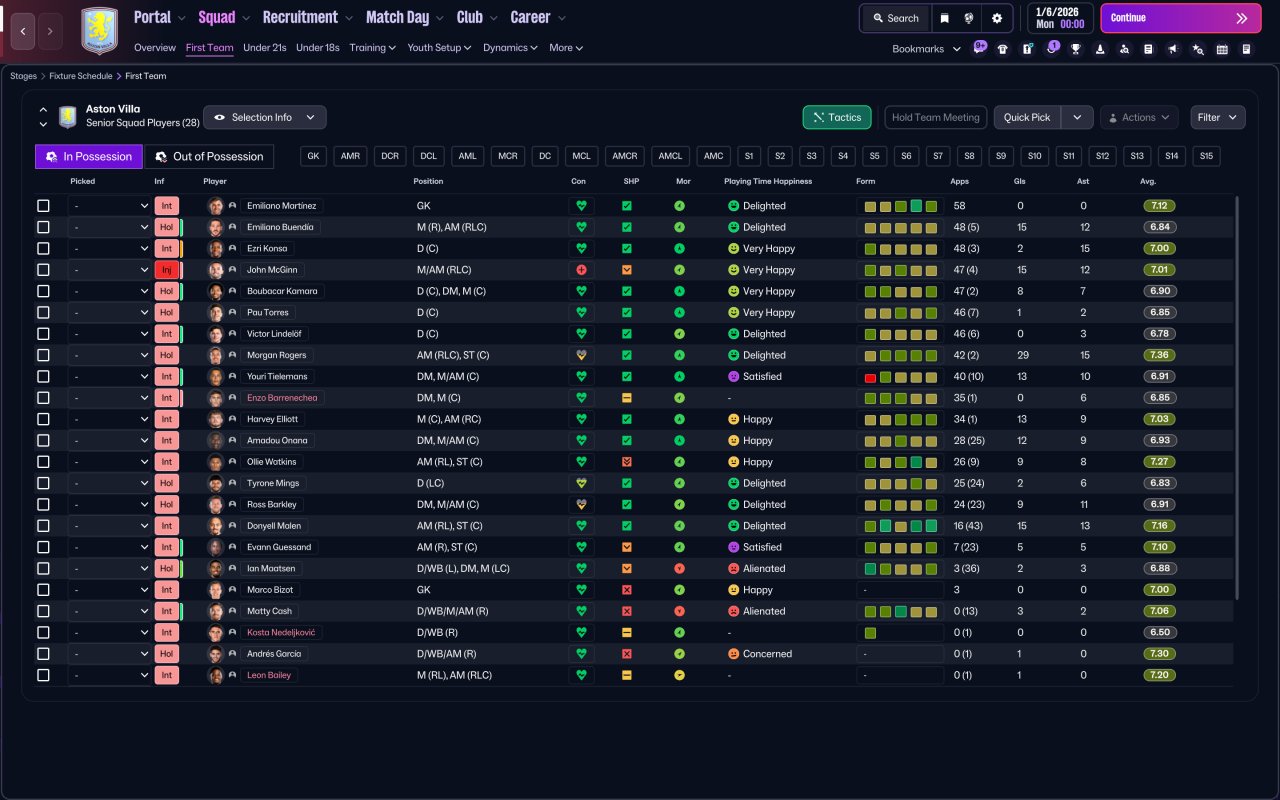Tick the checkbox for Harvey Elliott

(43, 419)
